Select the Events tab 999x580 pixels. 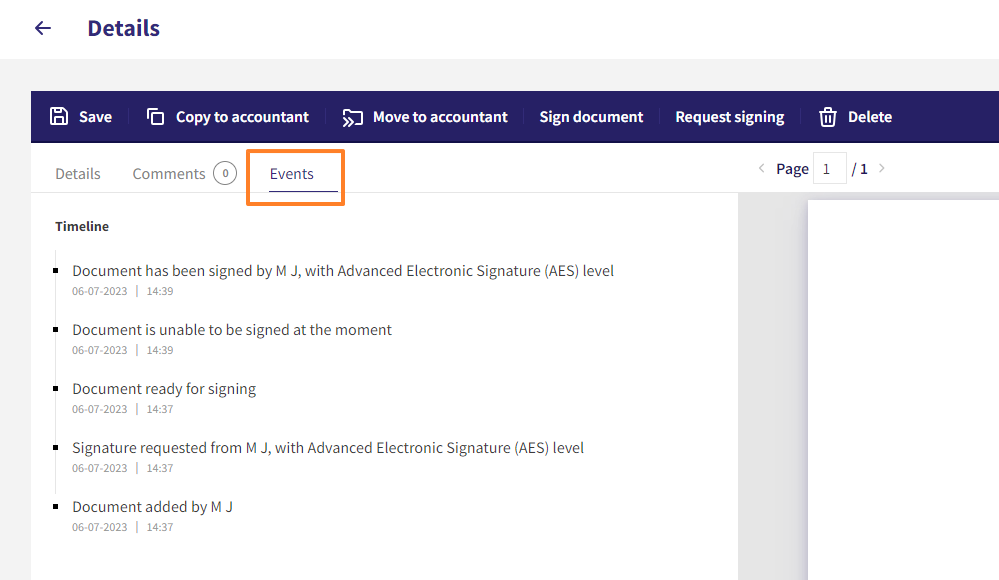pyautogui.click(x=292, y=173)
